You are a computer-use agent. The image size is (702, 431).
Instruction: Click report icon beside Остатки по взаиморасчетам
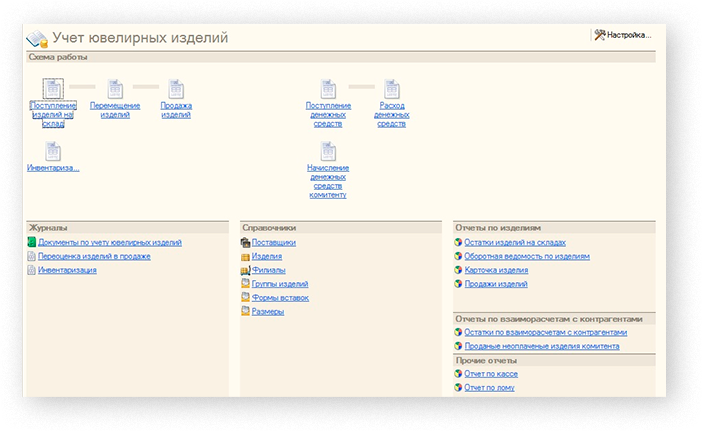[x=458, y=332]
